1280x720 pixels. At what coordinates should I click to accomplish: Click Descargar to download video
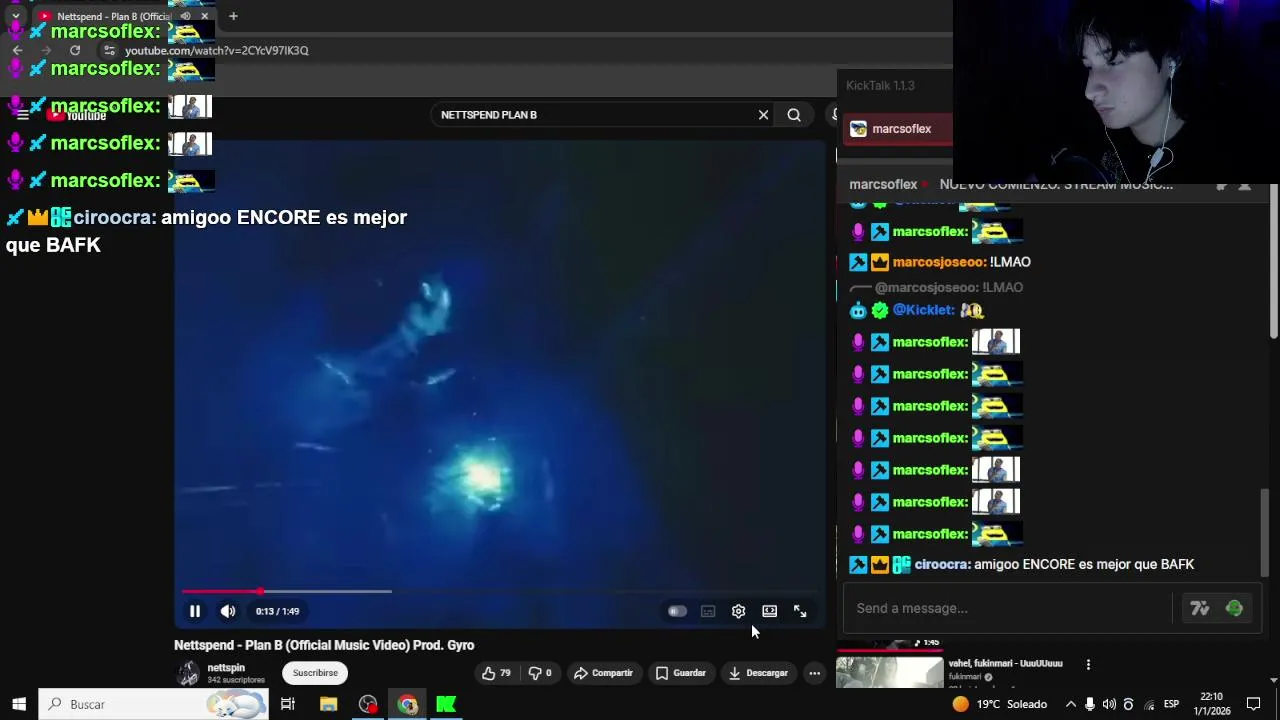tap(758, 673)
